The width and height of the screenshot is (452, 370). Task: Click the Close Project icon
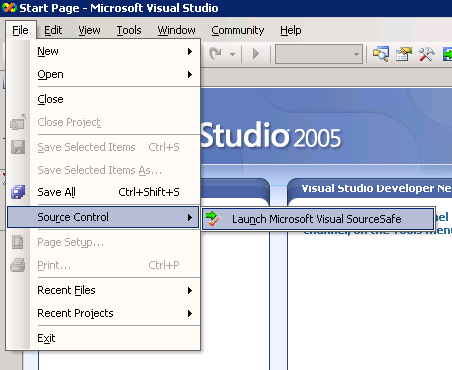18,122
